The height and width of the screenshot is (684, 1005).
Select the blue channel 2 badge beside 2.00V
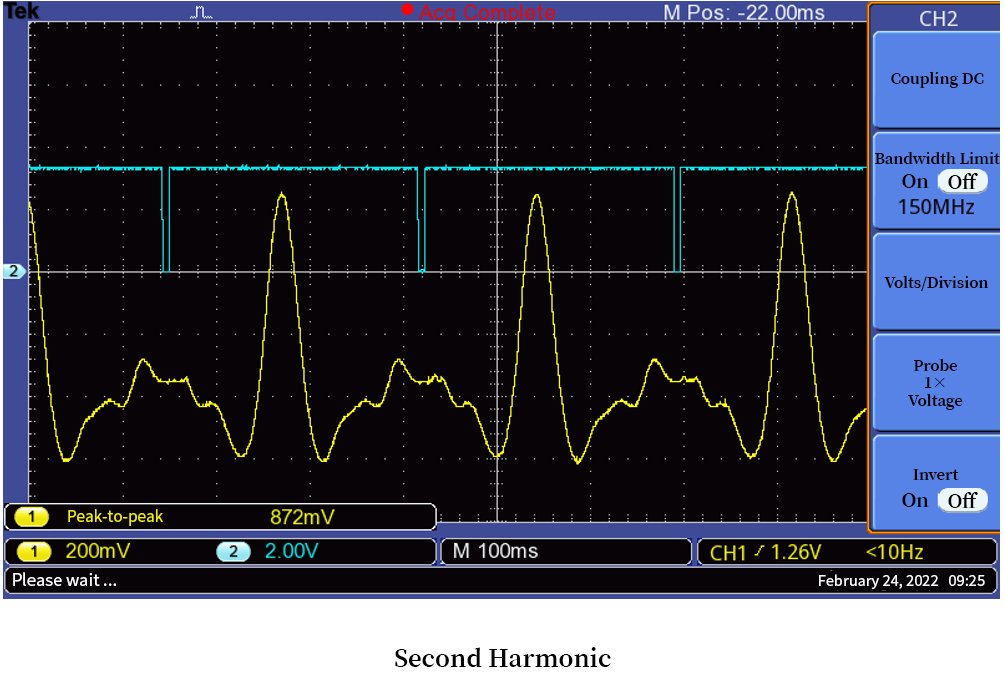click(233, 551)
